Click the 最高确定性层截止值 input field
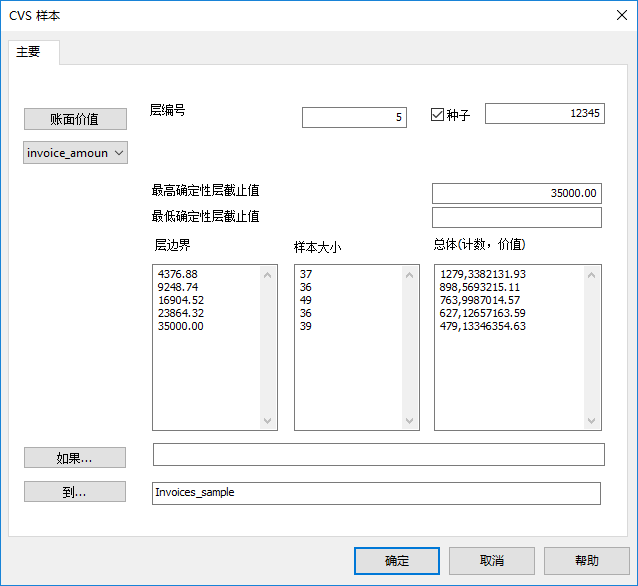 tap(516, 193)
